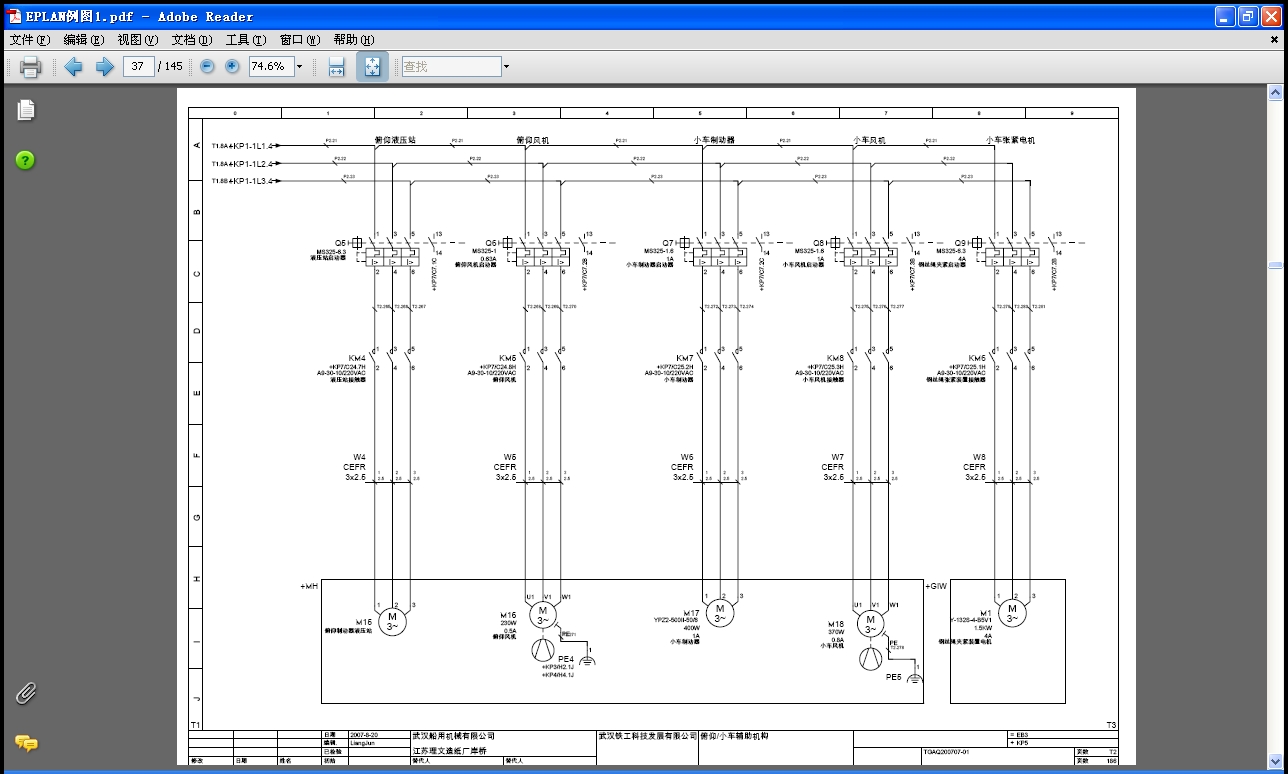This screenshot has height=774, width=1288.
Task: Open the Comments panel speech-bubble icon
Action: tap(26, 743)
